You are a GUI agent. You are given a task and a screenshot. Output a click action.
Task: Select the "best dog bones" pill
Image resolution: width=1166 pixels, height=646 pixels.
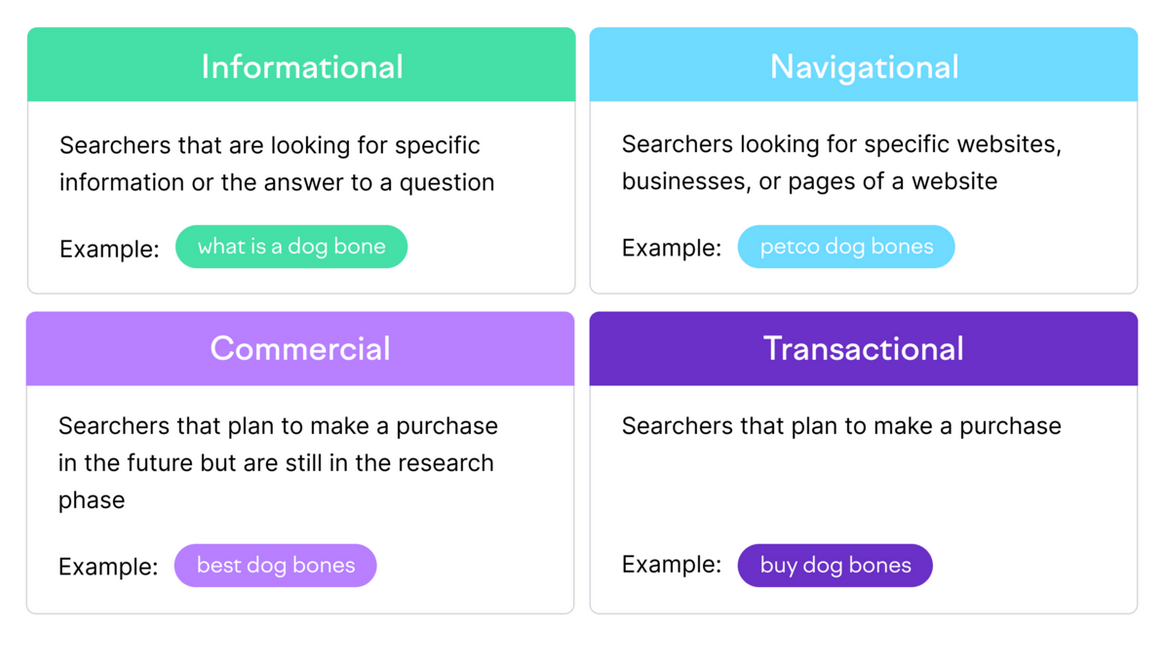coord(275,565)
